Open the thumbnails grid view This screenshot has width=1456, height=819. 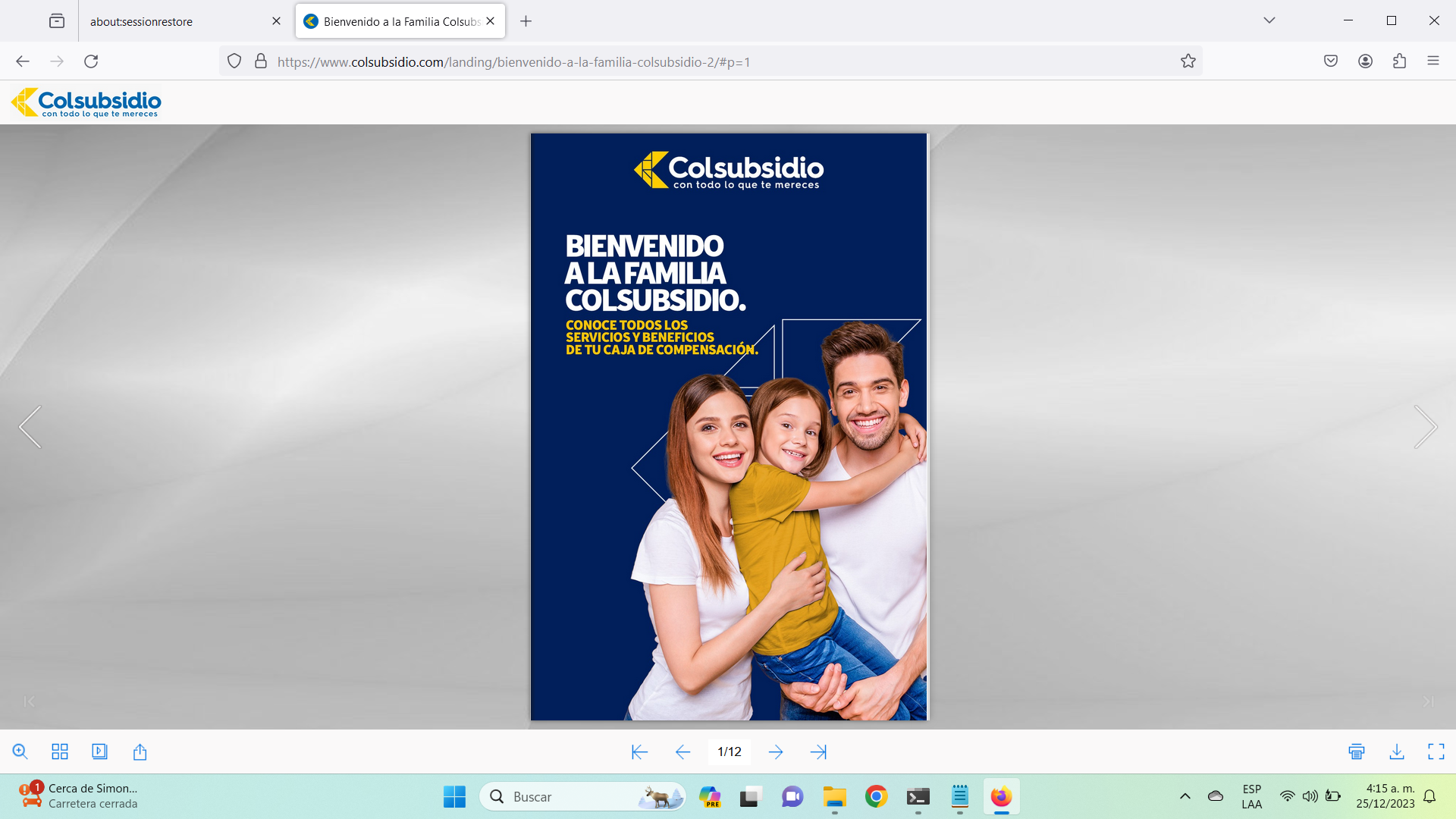pyautogui.click(x=60, y=752)
